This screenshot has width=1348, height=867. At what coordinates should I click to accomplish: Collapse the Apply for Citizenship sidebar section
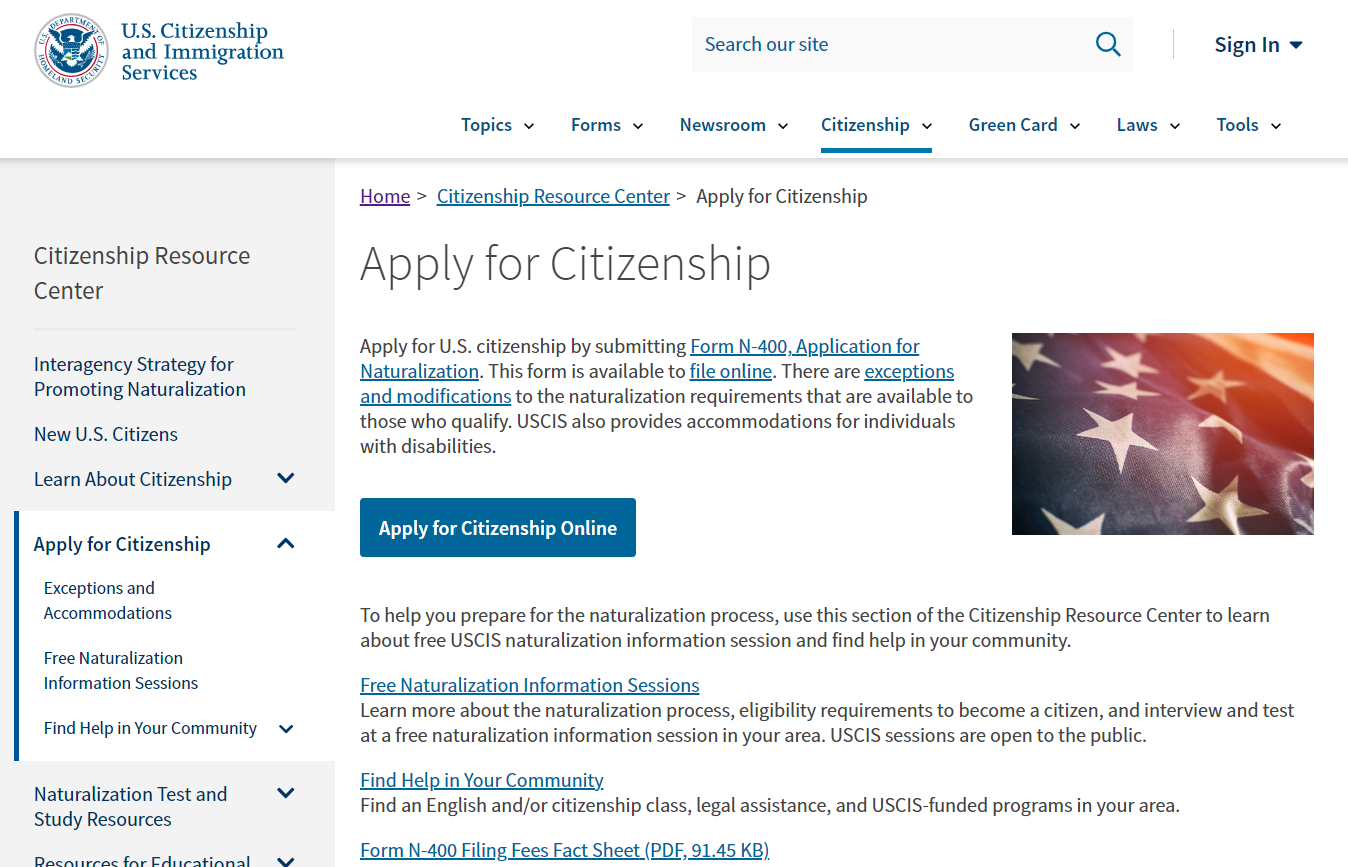(x=286, y=544)
